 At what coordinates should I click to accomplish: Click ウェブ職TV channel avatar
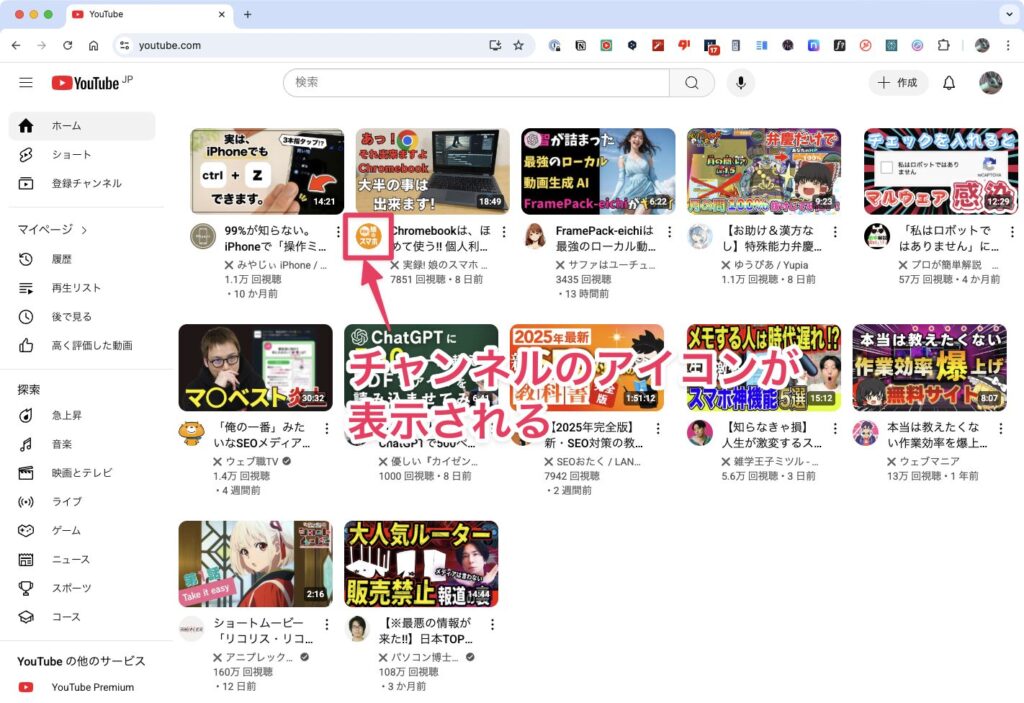(191, 433)
